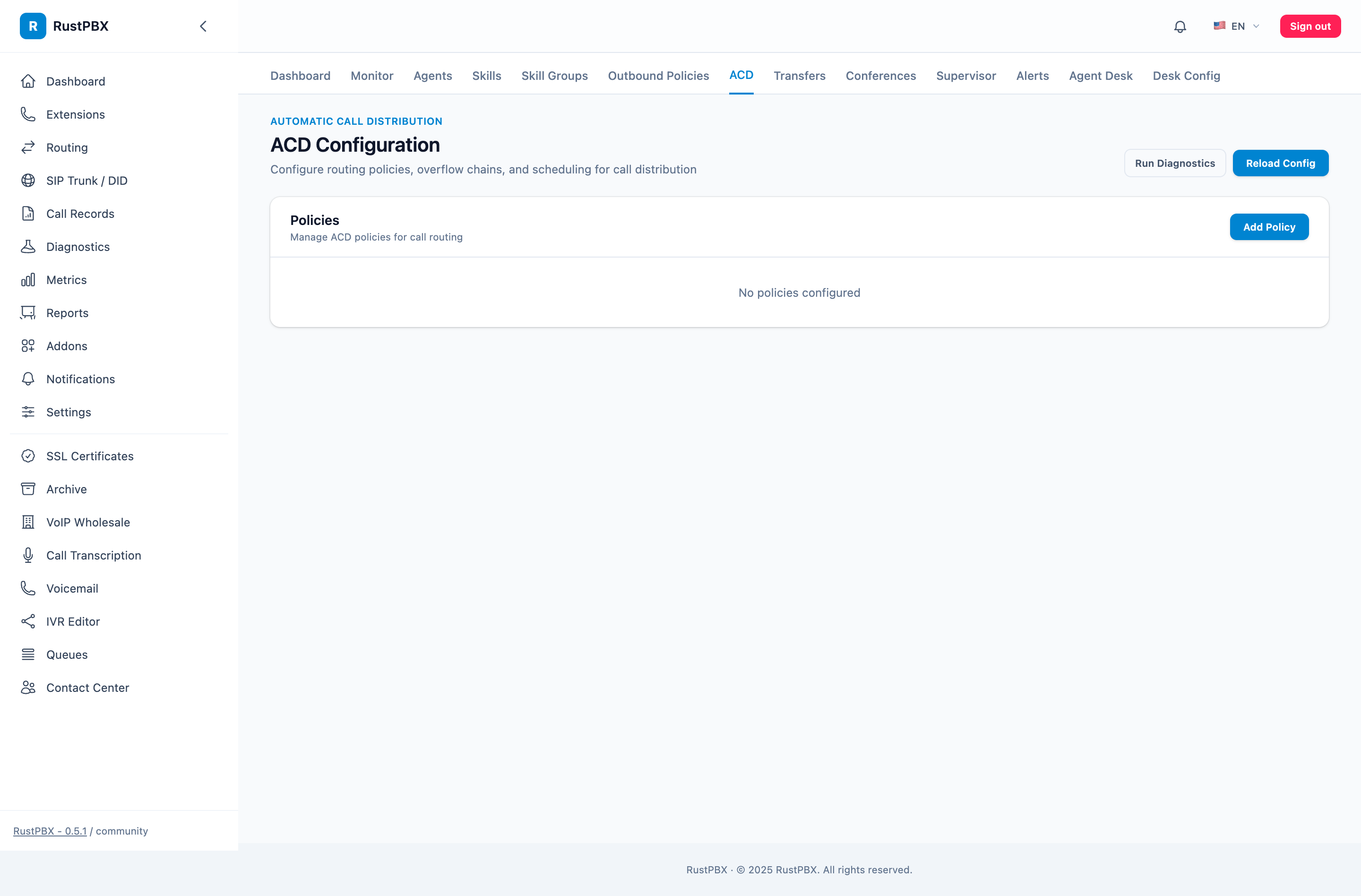This screenshot has height=896, width=1361.
Task: Open the Alerts tab
Action: (1032, 76)
